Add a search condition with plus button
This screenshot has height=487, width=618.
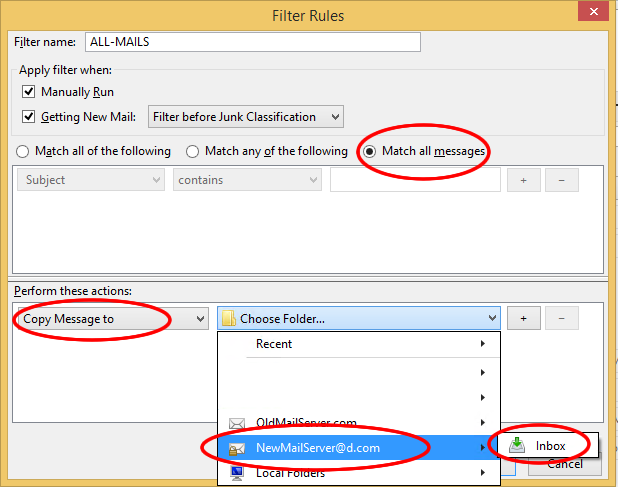[x=523, y=180]
